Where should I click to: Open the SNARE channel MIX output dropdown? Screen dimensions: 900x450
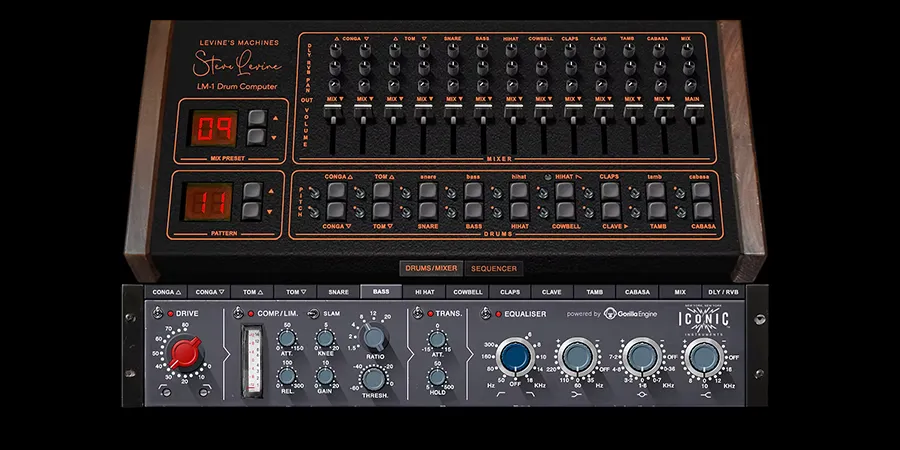pyautogui.click(x=453, y=99)
